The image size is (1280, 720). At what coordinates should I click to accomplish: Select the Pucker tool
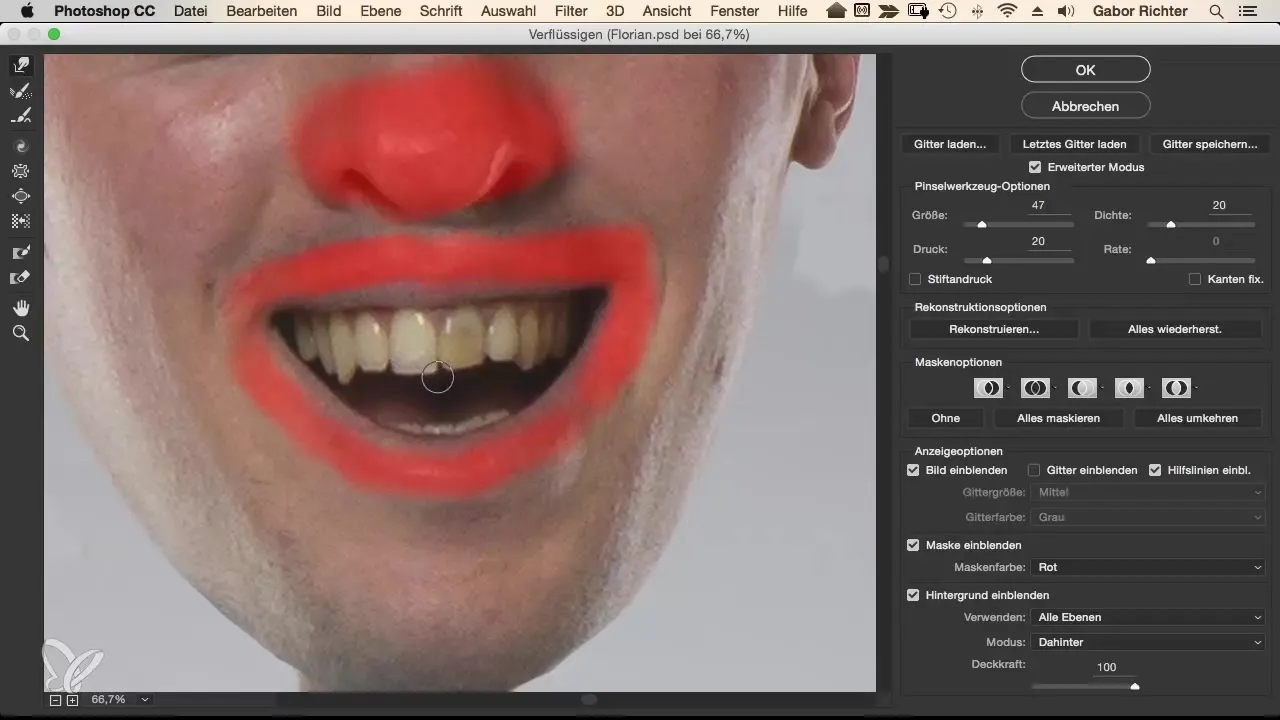point(20,171)
